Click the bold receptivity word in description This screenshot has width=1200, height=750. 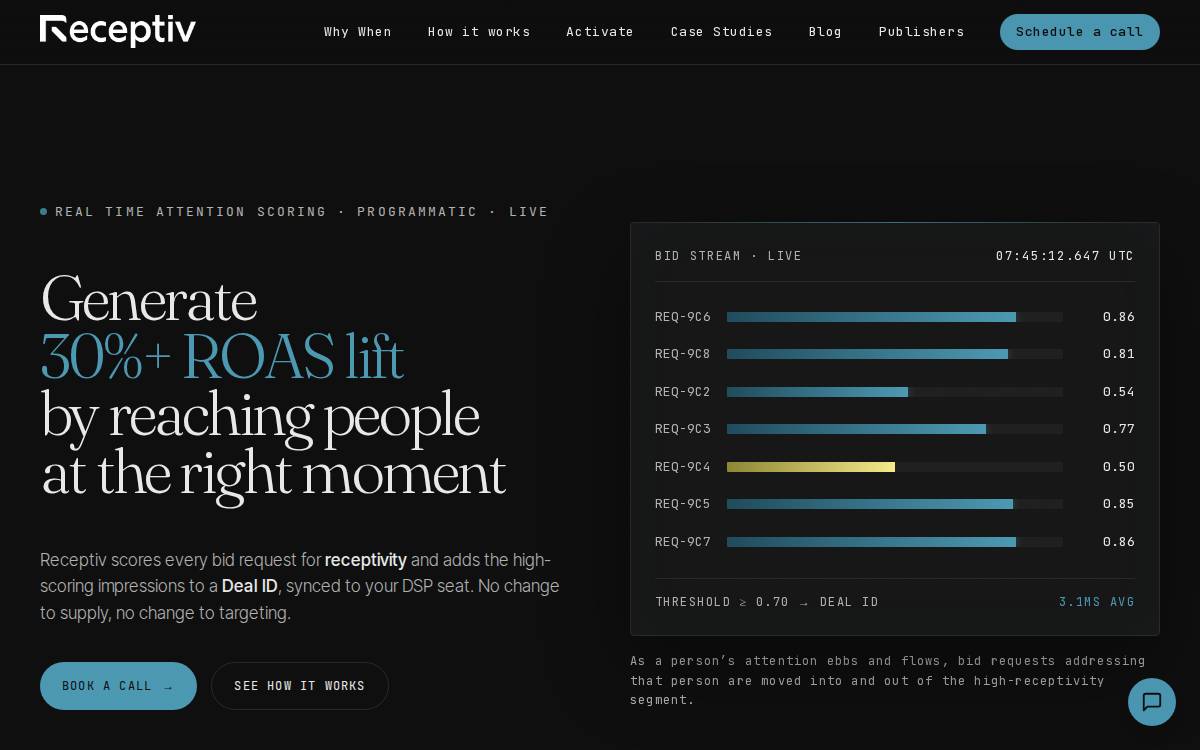point(366,560)
